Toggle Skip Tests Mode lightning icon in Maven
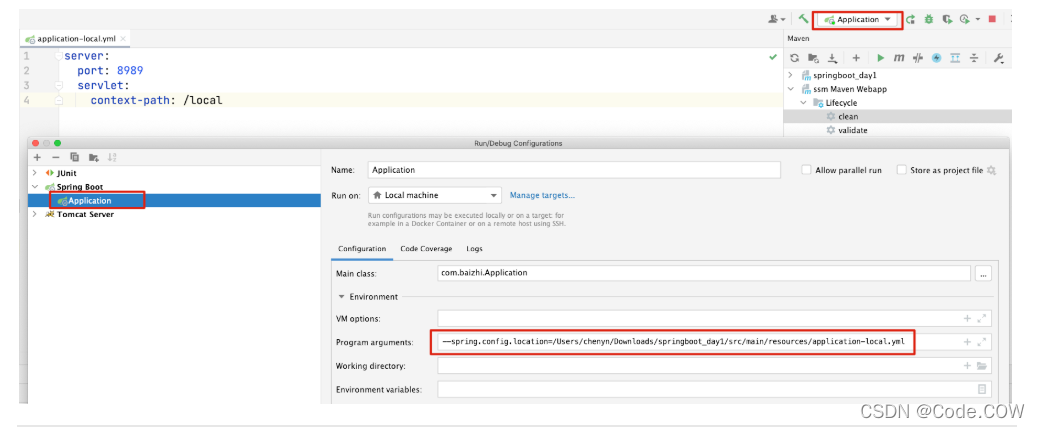 [x=937, y=58]
